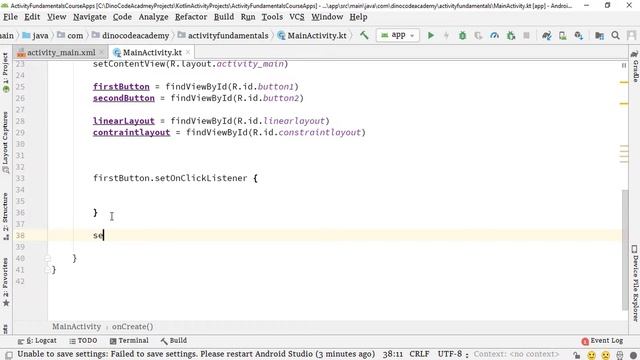Click the 38:11 cursor position indicator

tap(393, 354)
